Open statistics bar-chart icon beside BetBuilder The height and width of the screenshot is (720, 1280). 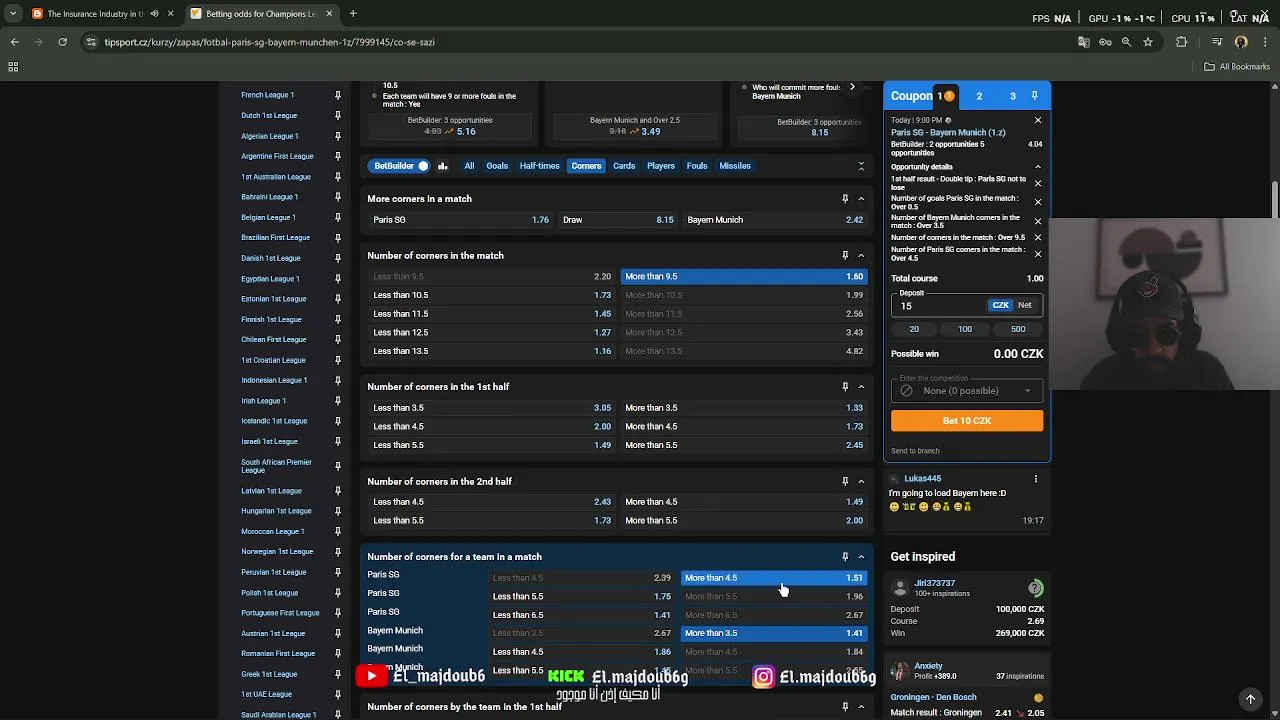pyautogui.click(x=443, y=166)
